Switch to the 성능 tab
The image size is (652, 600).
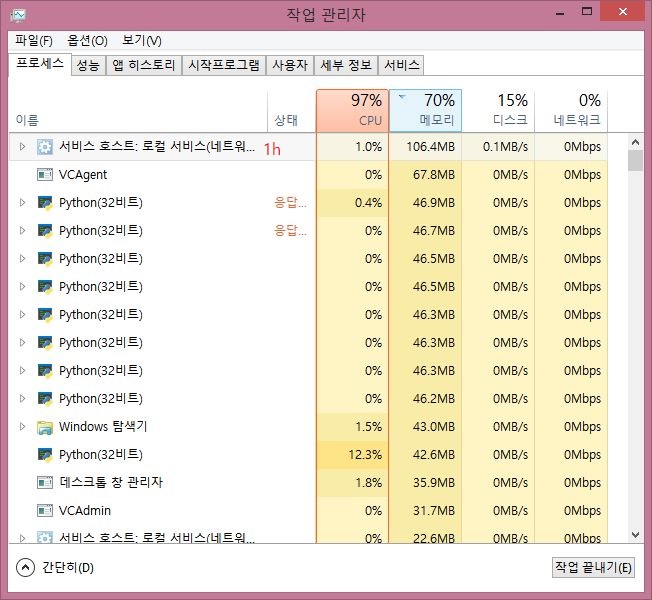point(88,65)
